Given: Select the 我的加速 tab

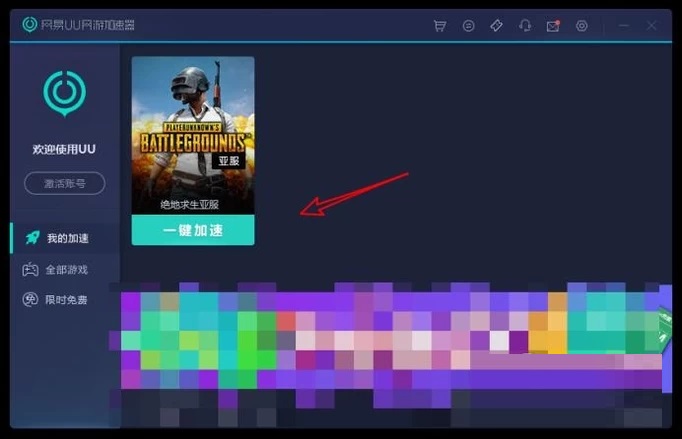Looking at the screenshot, I should coord(65,238).
